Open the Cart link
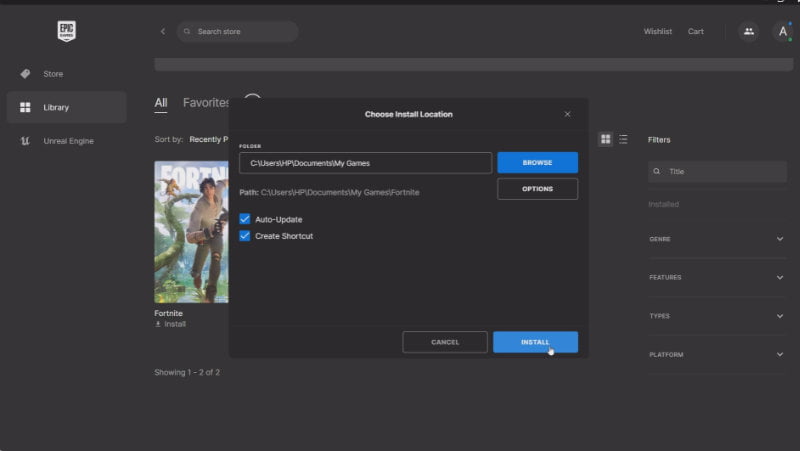Viewport: 800px width, 451px height. [x=695, y=31]
